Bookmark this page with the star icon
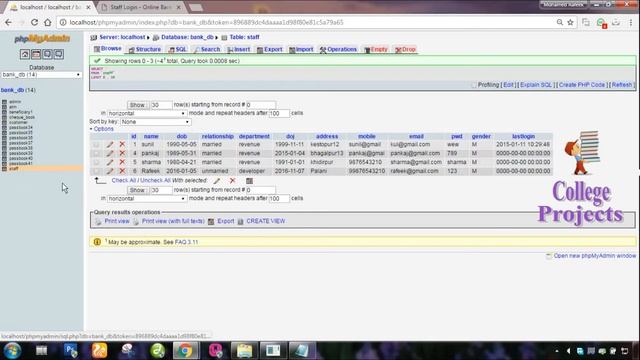 tap(570, 22)
